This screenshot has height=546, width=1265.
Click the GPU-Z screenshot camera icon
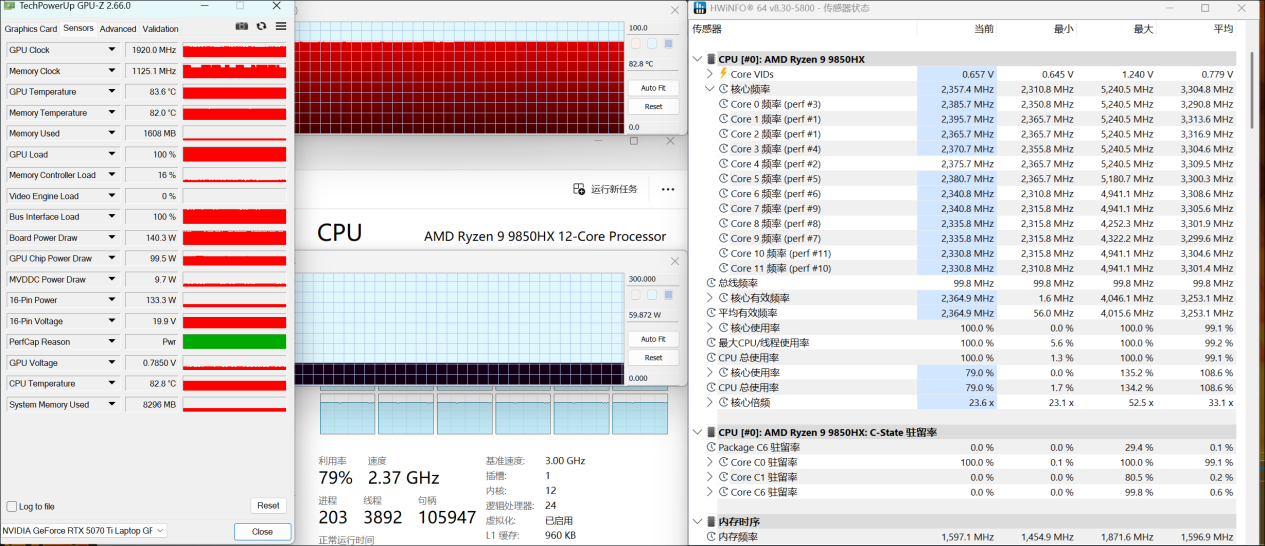(x=241, y=26)
